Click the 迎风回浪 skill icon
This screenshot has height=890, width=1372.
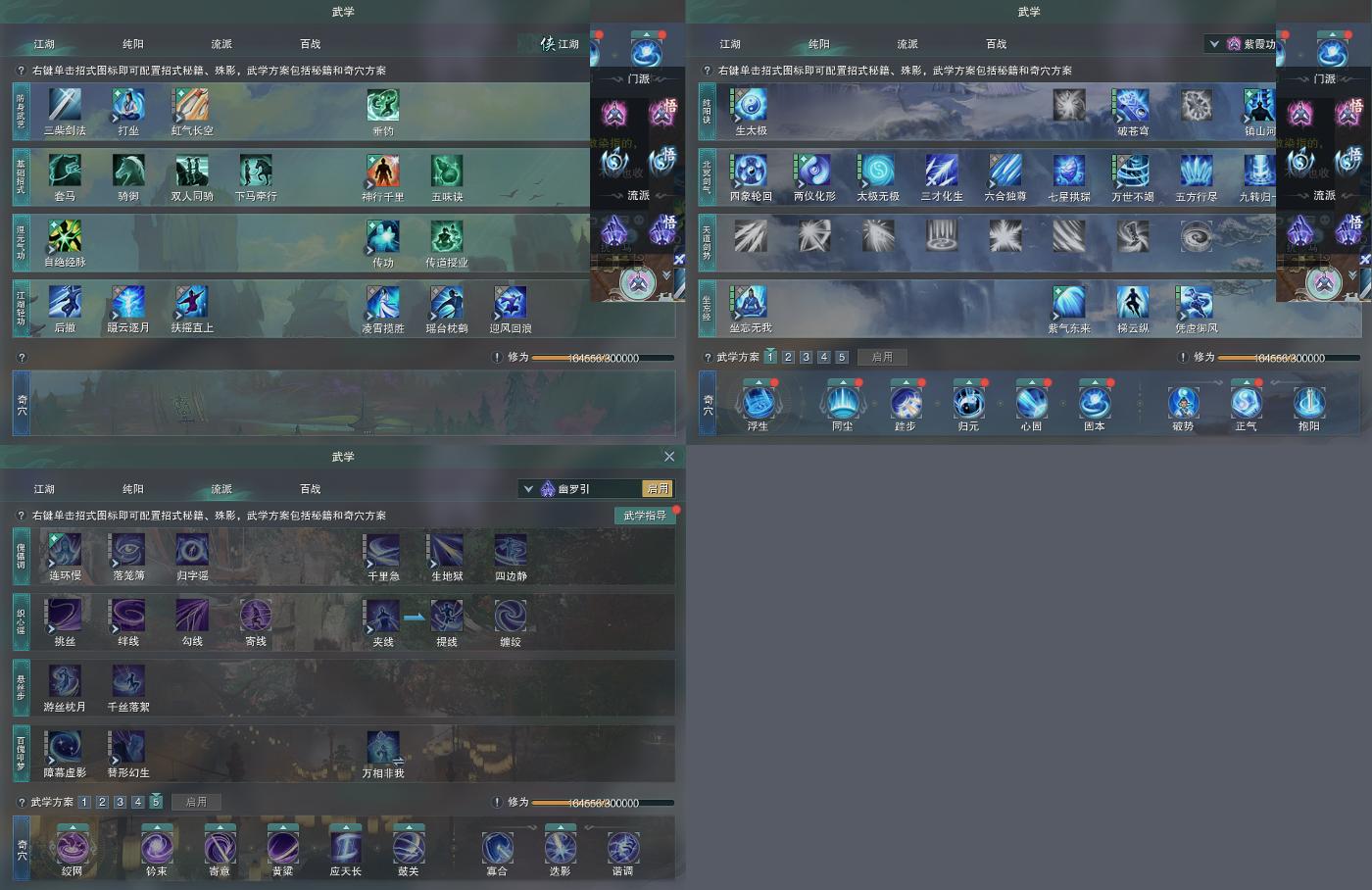point(511,303)
